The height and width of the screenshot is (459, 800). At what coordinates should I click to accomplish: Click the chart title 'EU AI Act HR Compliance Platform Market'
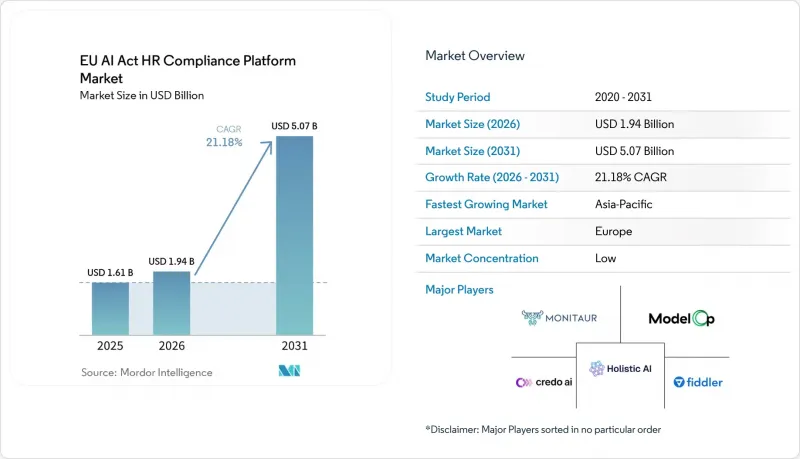click(x=188, y=69)
